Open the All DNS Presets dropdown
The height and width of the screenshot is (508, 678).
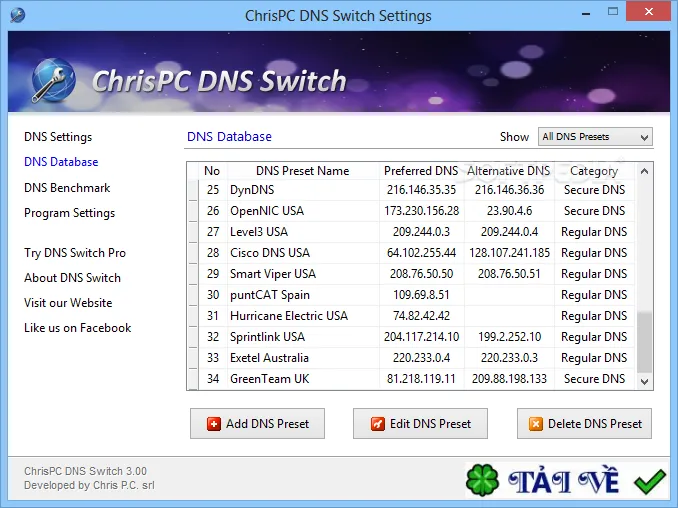[x=595, y=137]
